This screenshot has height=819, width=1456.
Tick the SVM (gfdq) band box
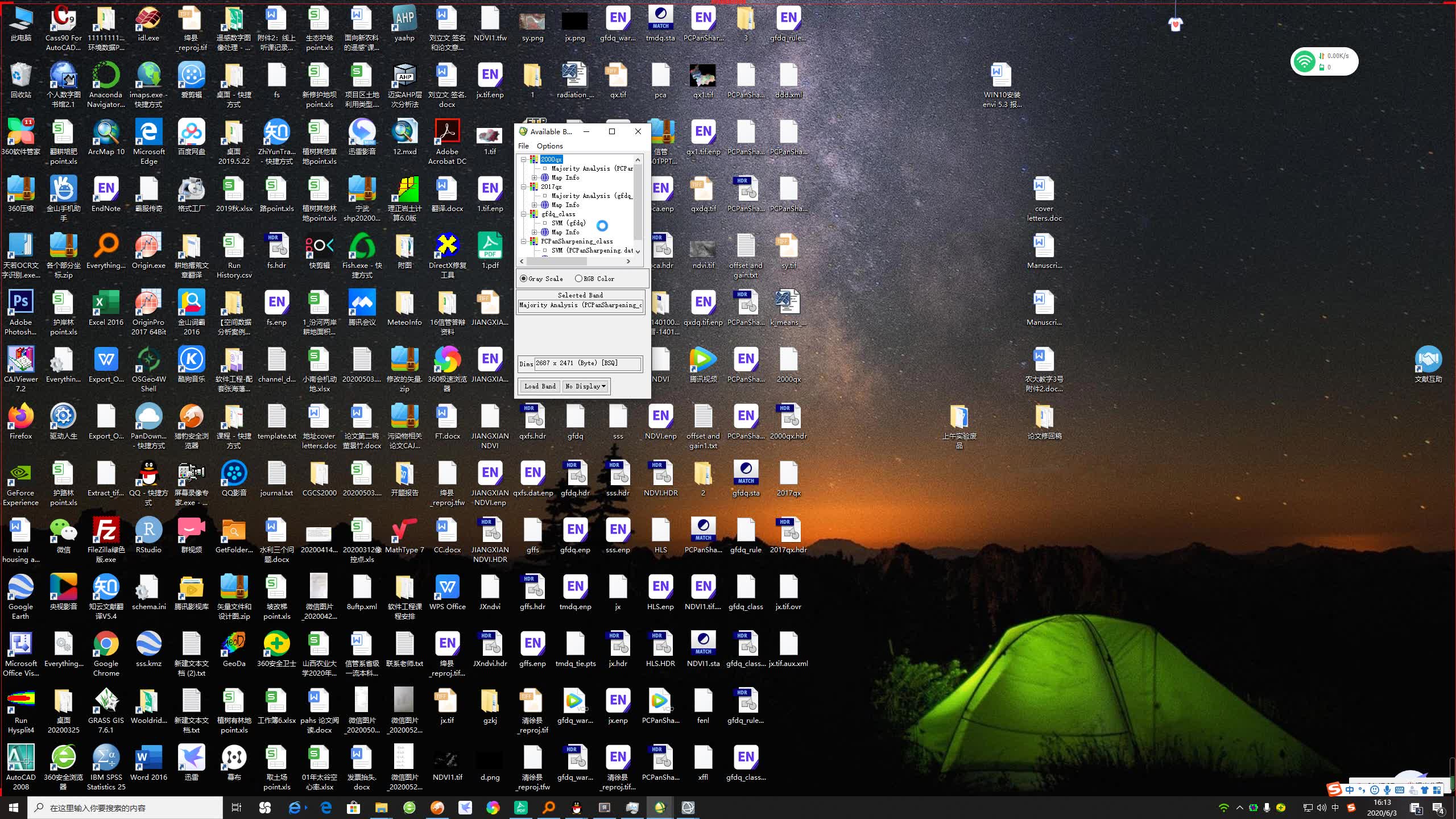(545, 223)
